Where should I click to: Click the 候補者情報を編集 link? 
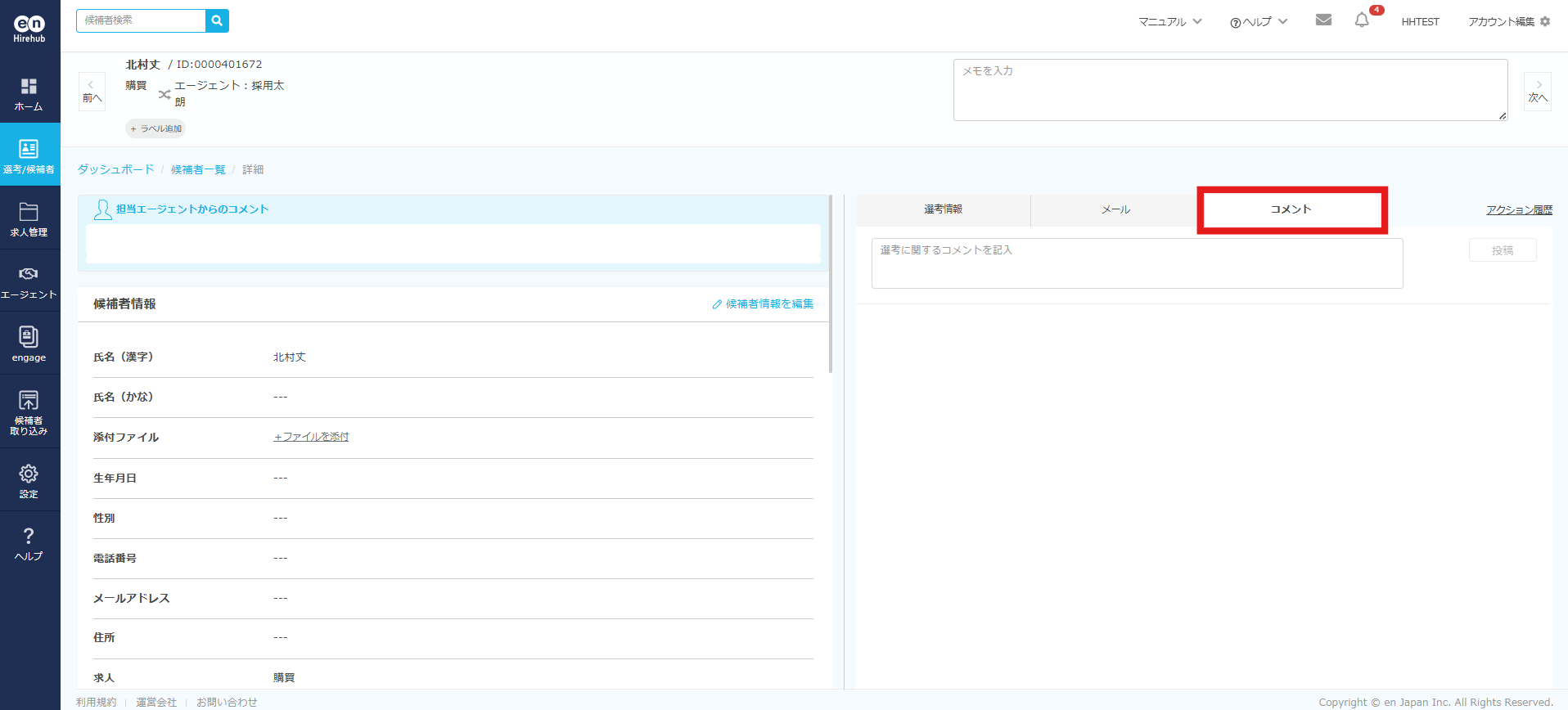click(x=763, y=304)
